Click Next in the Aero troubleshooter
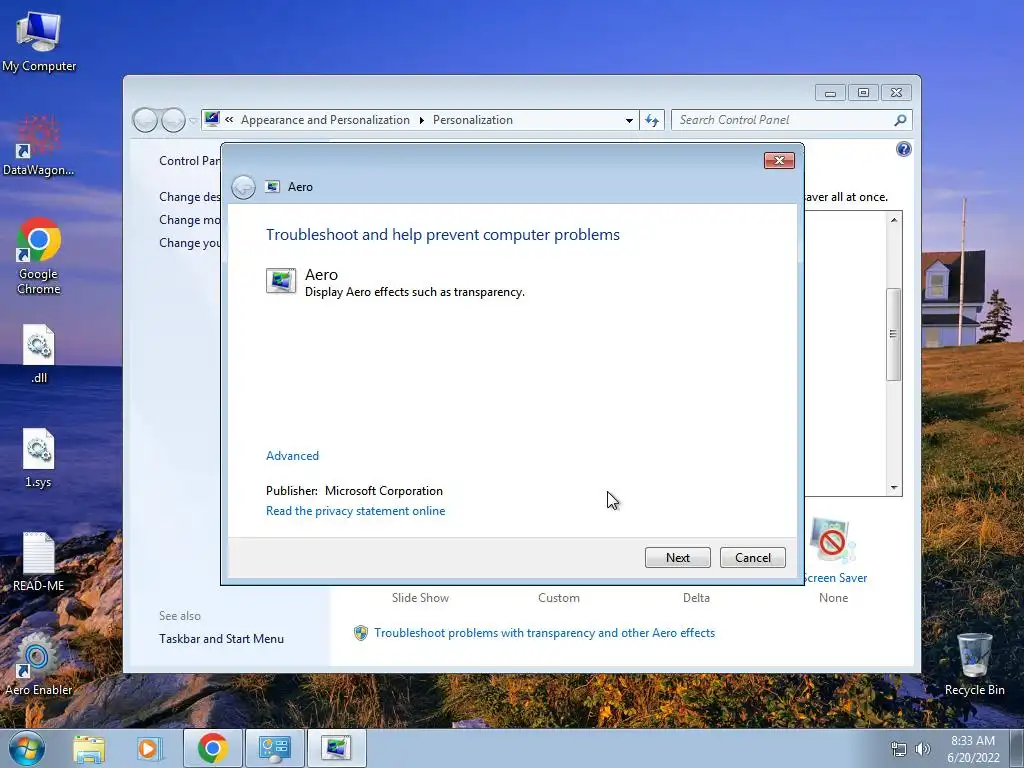The width and height of the screenshot is (1024, 768). tap(677, 558)
